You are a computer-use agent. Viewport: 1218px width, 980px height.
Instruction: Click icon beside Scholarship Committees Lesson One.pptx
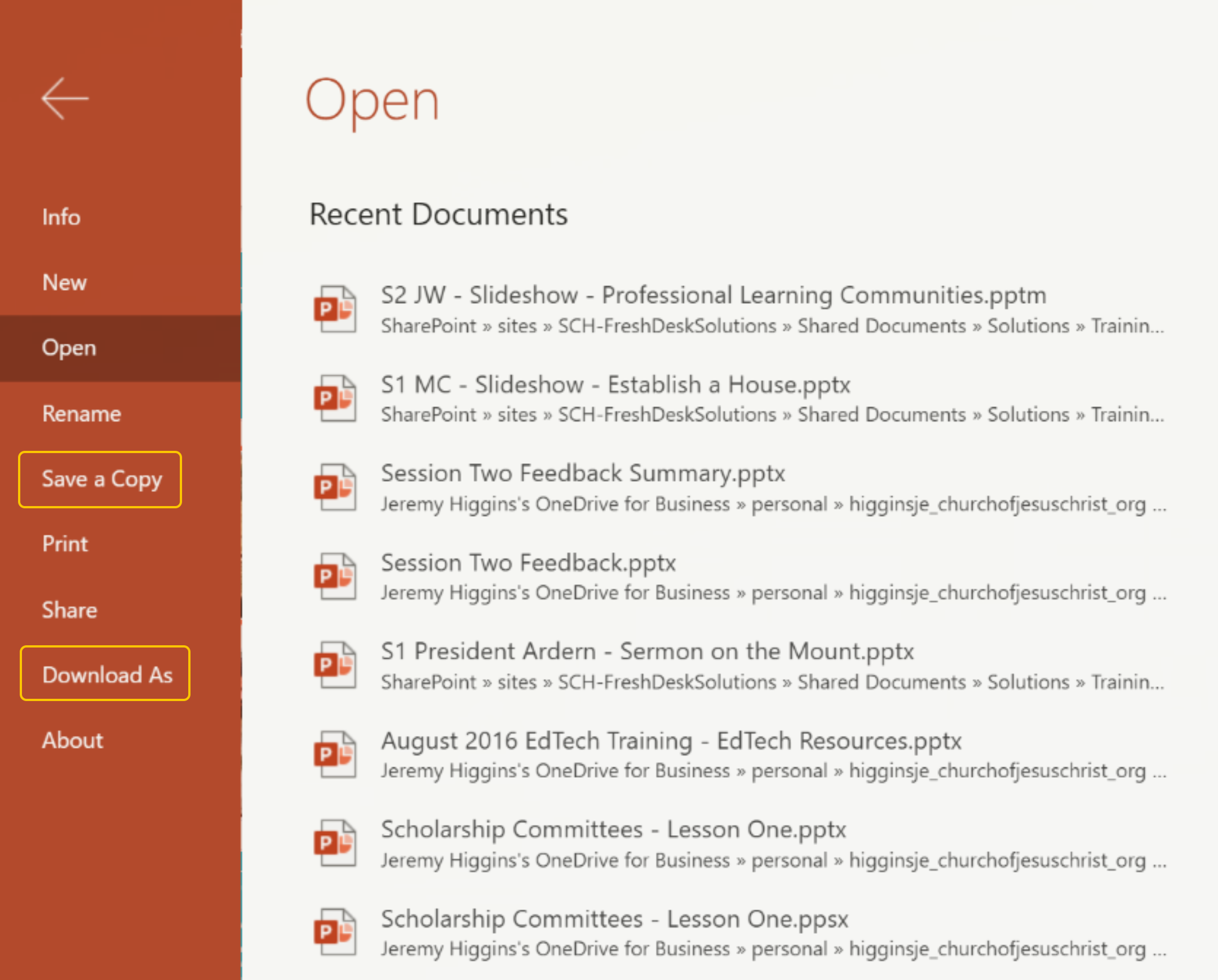[335, 843]
